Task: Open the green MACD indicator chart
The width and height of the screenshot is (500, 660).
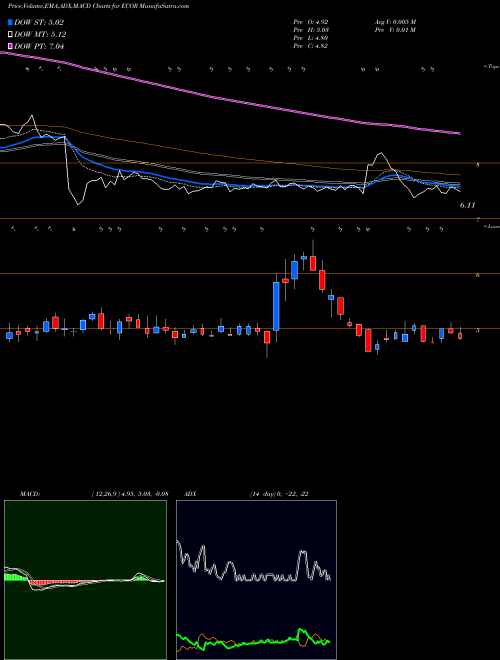Action: coord(85,580)
